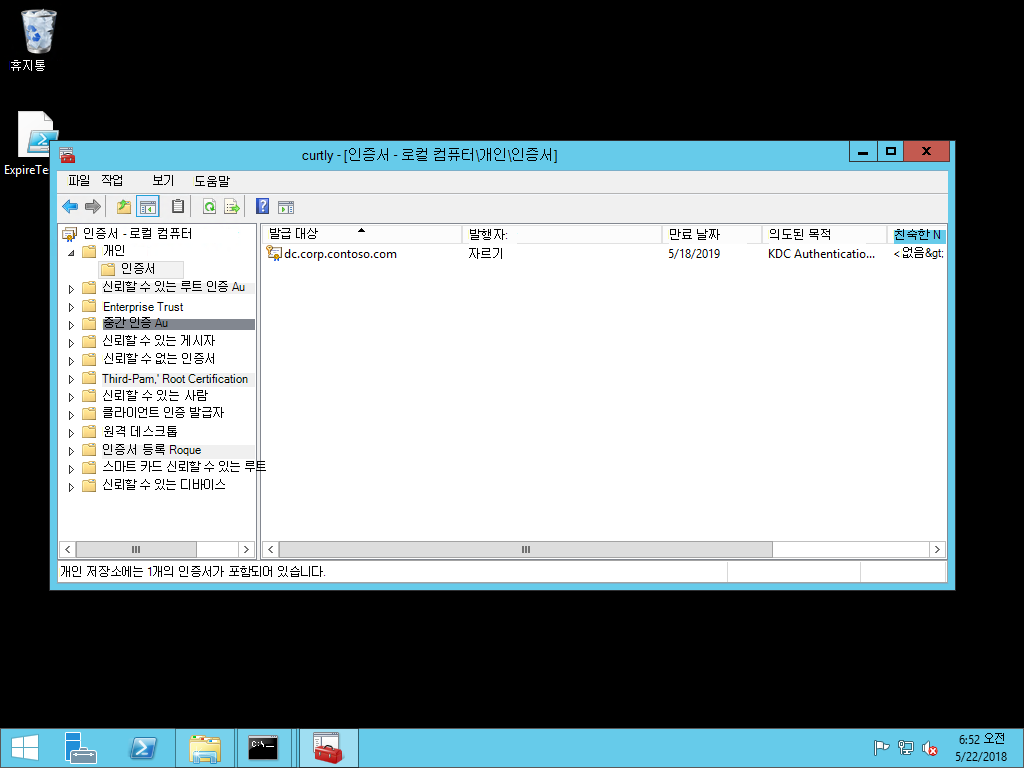Go back with the blue left arrow
1024x768 pixels.
coord(70,207)
